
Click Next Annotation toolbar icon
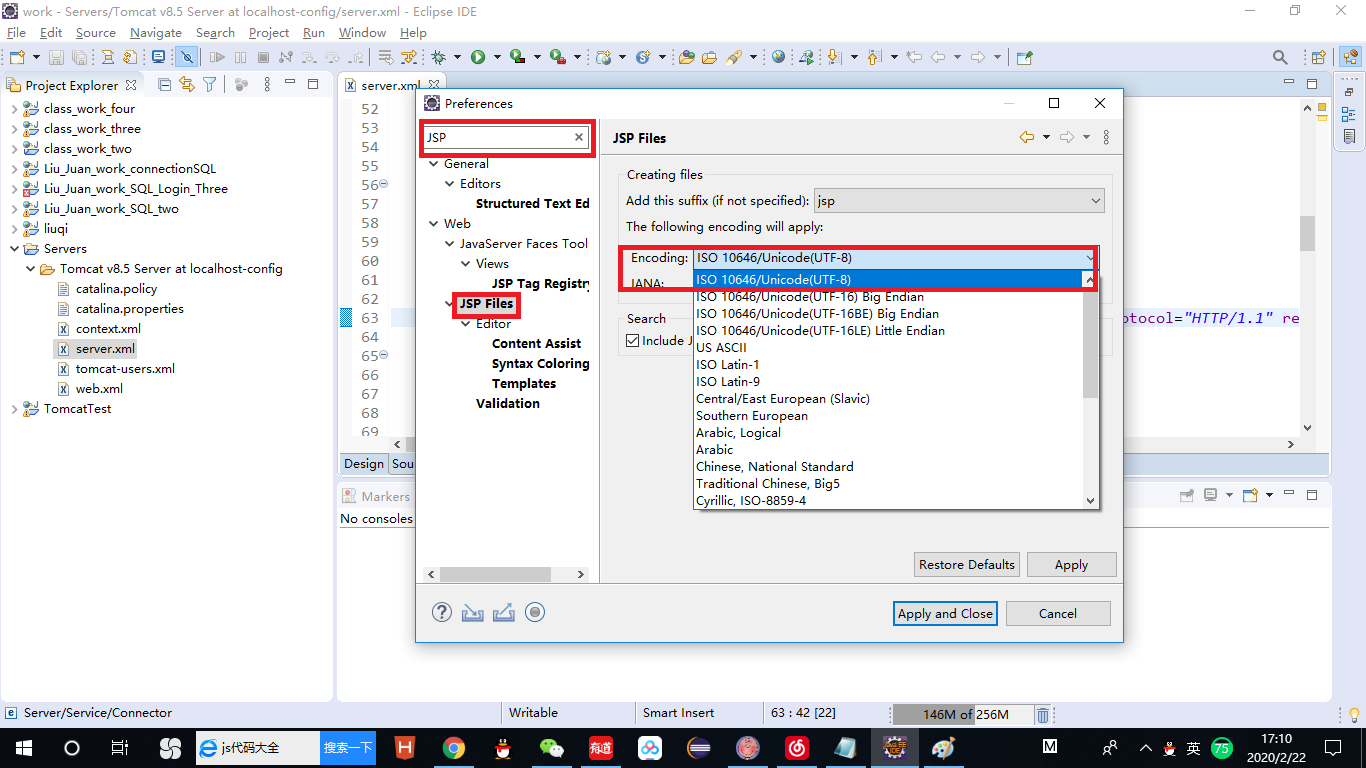[x=833, y=58]
